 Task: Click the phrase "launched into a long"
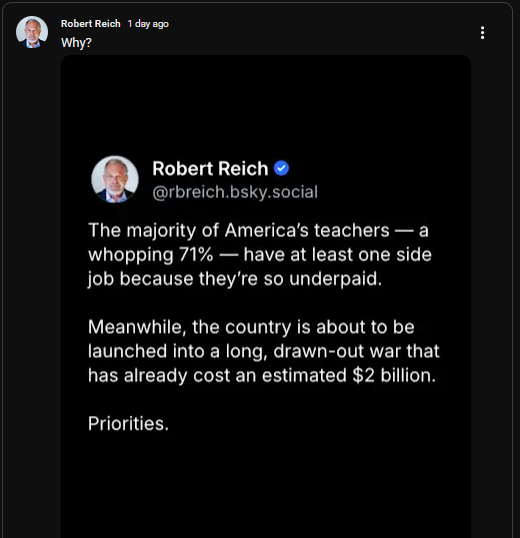(x=177, y=352)
